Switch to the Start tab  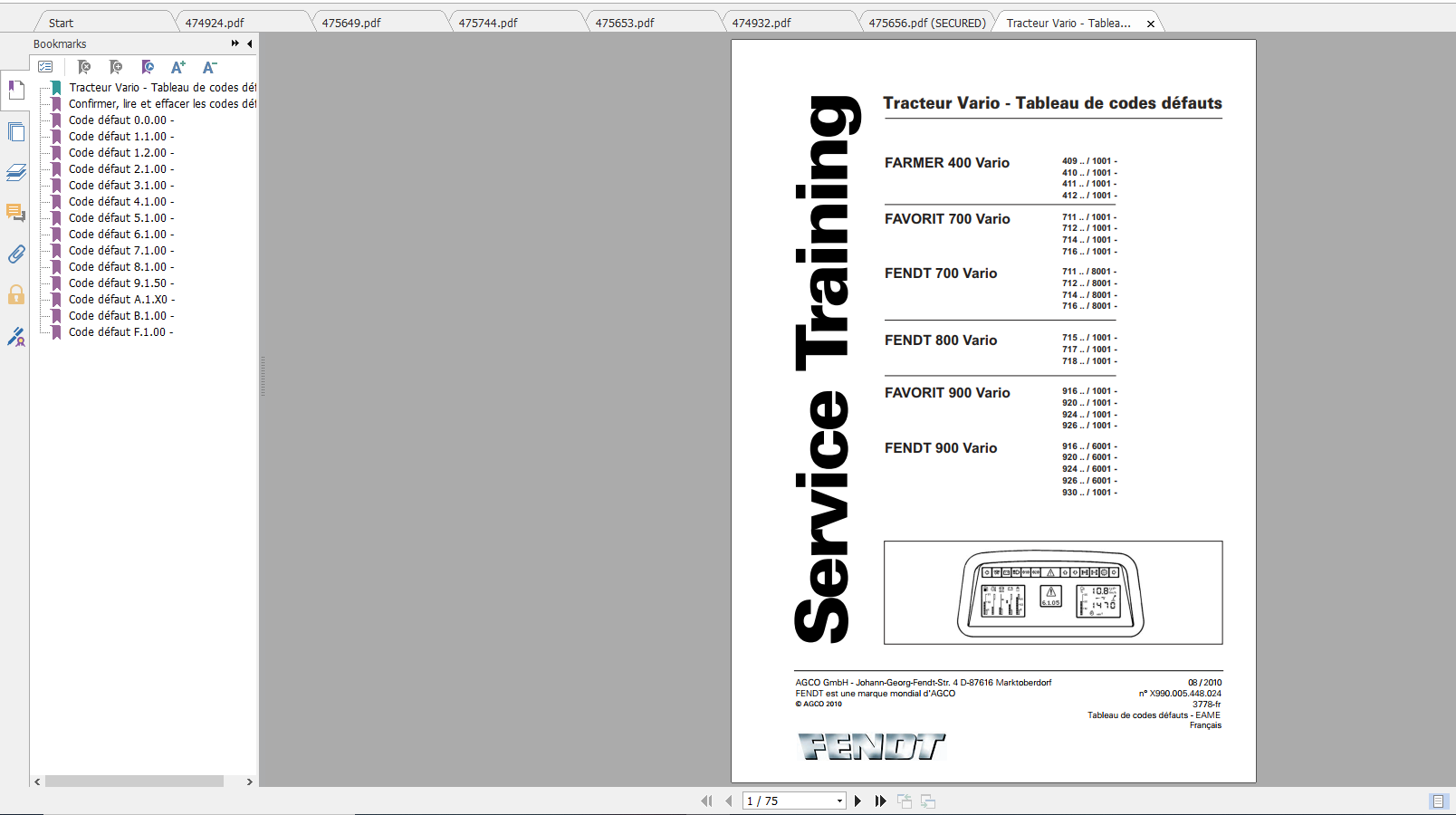62,23
